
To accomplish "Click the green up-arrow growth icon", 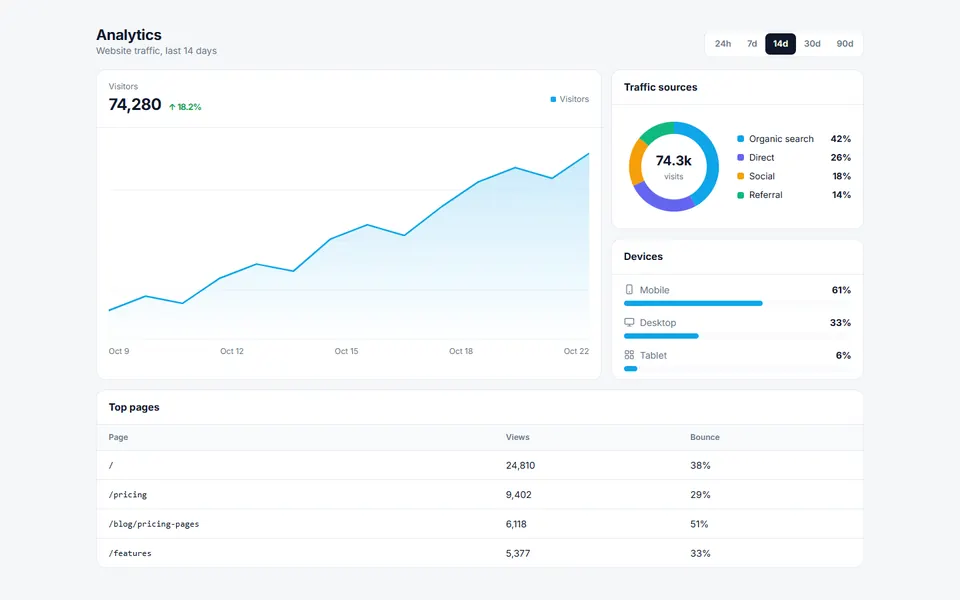I will click(172, 107).
